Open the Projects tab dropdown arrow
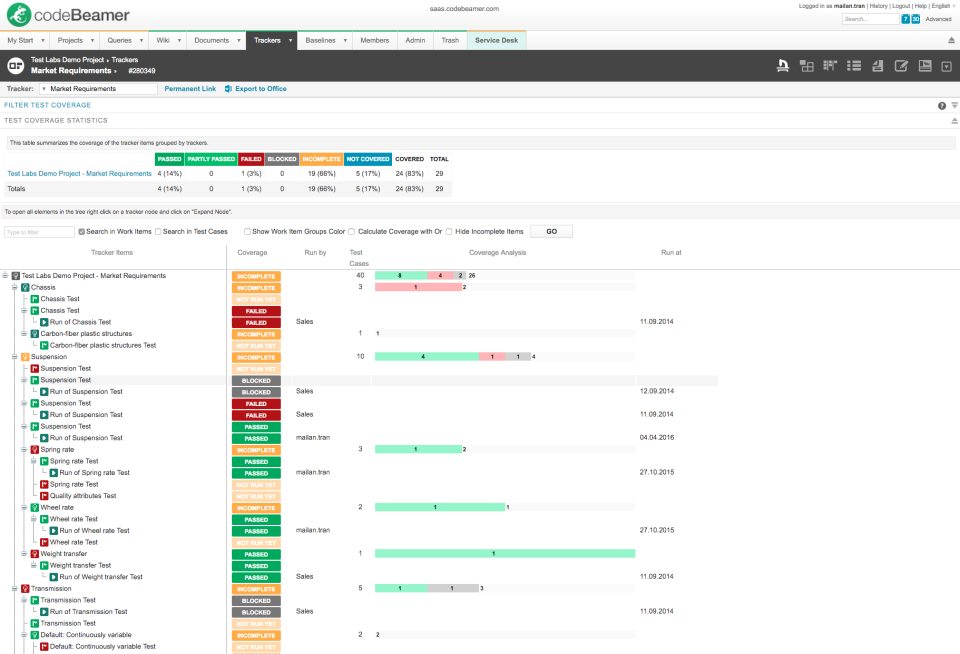The height and width of the screenshot is (654, 960). click(x=92, y=40)
